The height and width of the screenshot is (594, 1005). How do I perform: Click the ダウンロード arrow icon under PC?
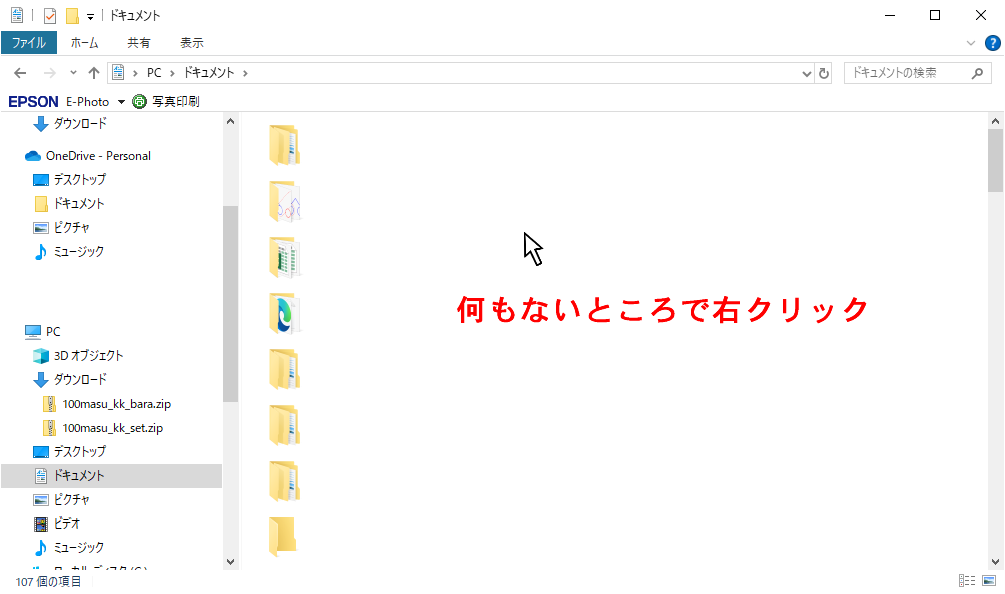(40, 379)
